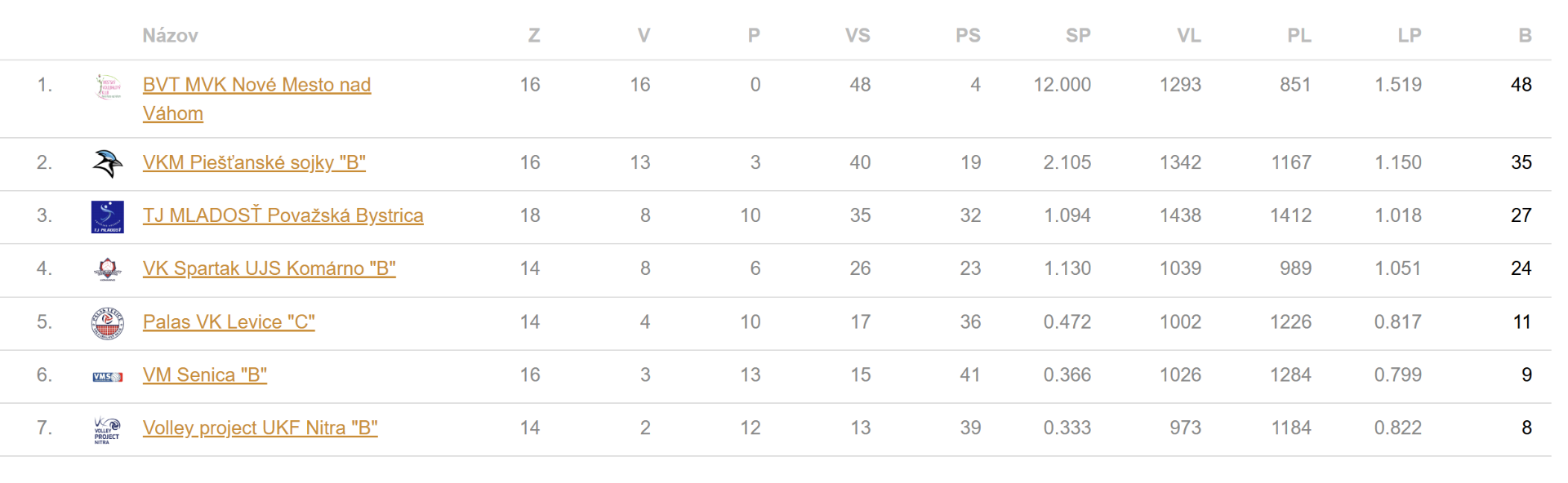Image resolution: width=1568 pixels, height=483 pixels.
Task: Click the Názov column header
Action: [x=170, y=36]
